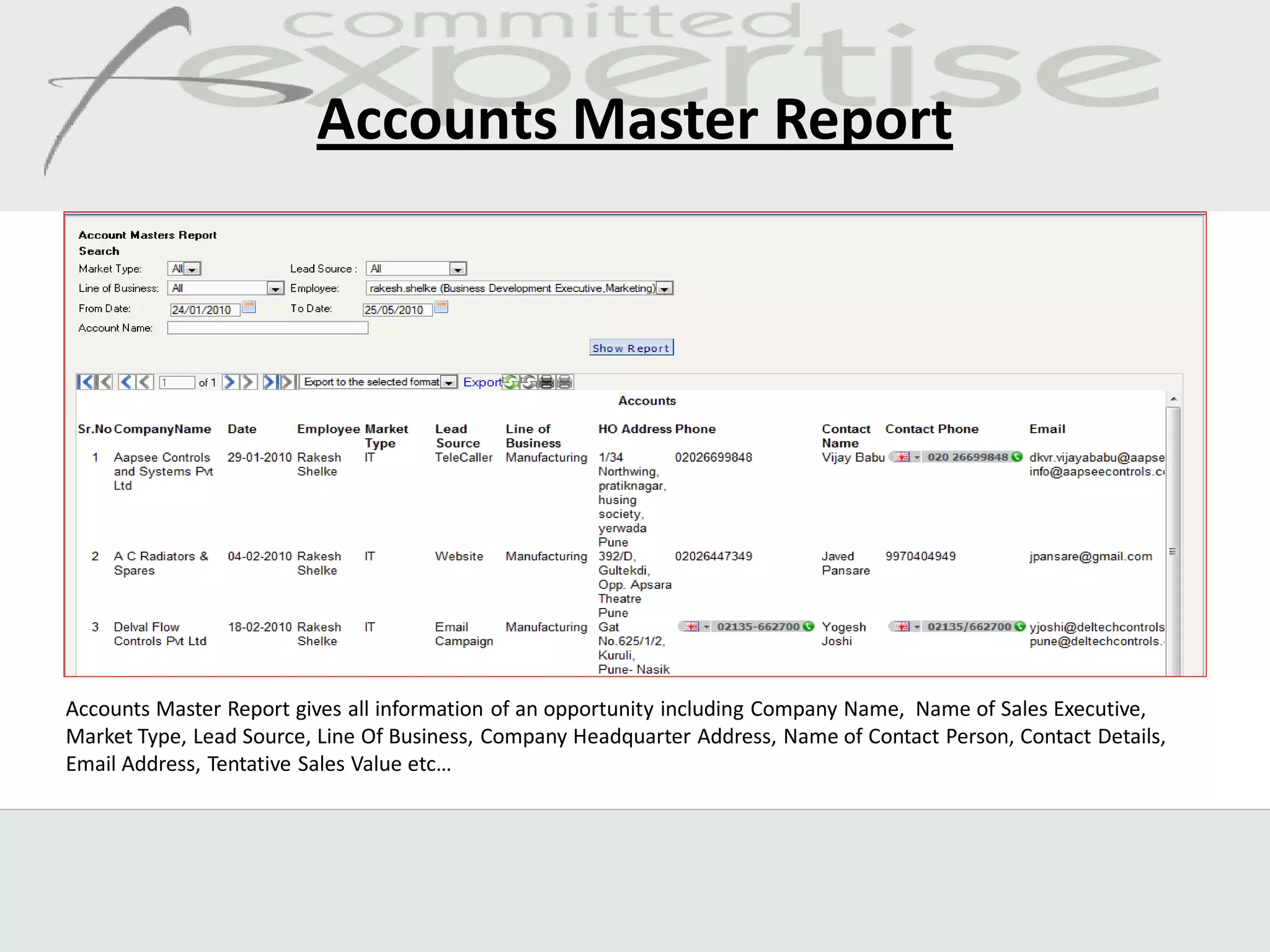Click call icon next to 02135/662700
Screen dimensions: 1270x952
click(x=1019, y=627)
